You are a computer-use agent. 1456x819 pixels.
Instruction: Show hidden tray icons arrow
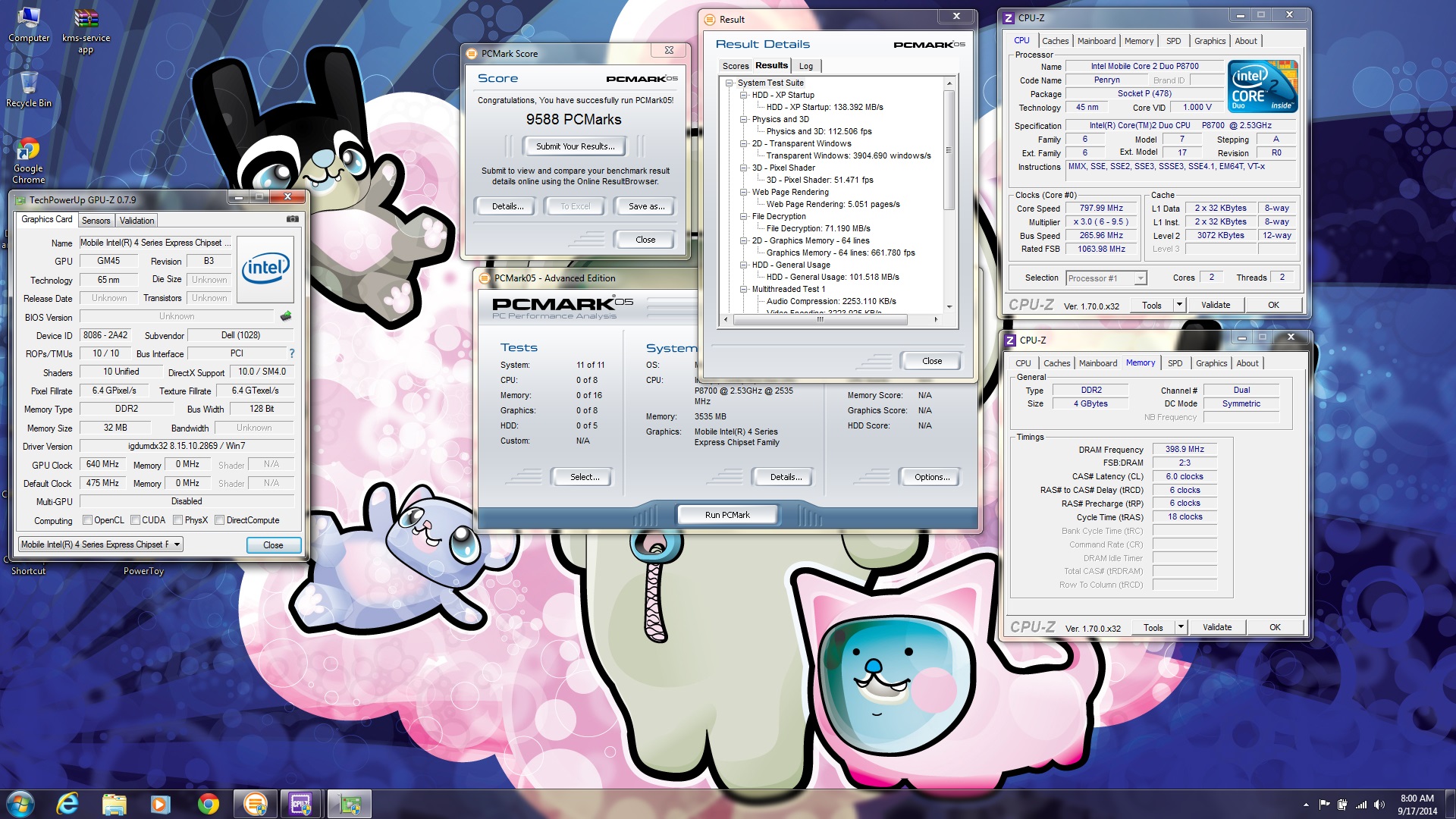pos(1306,805)
